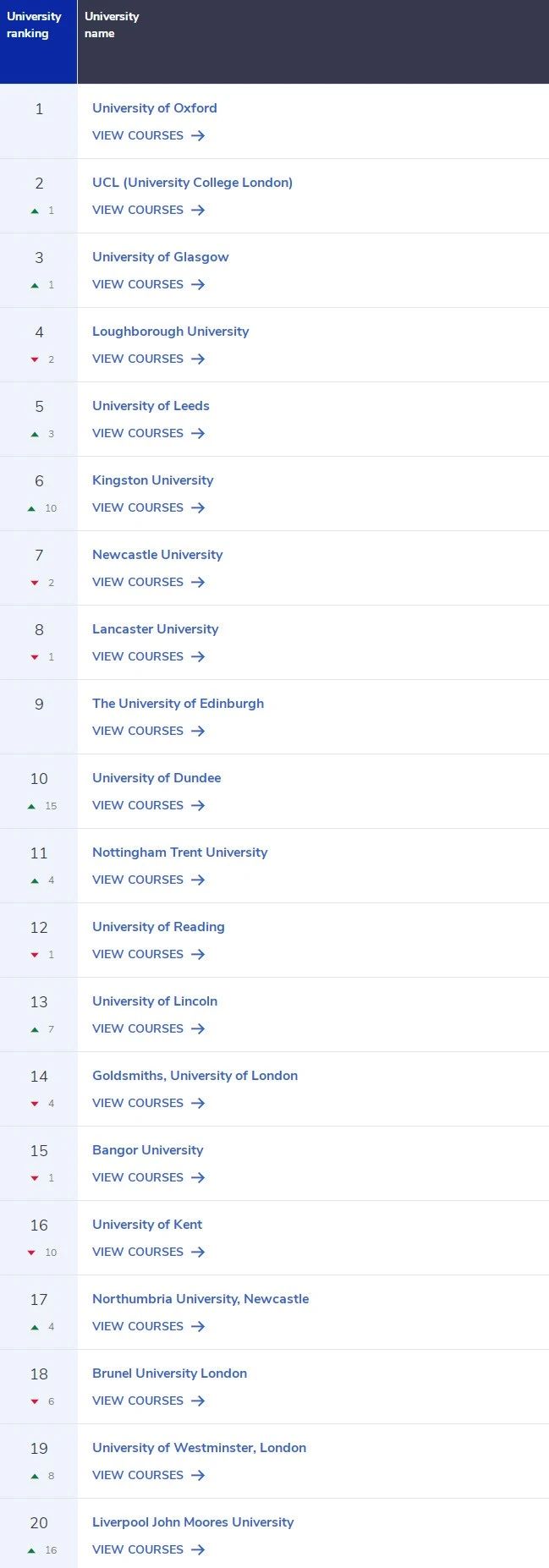Screen dimensions: 549x1568
Task: Click the green up triangle at rank 6
Action: (31, 508)
